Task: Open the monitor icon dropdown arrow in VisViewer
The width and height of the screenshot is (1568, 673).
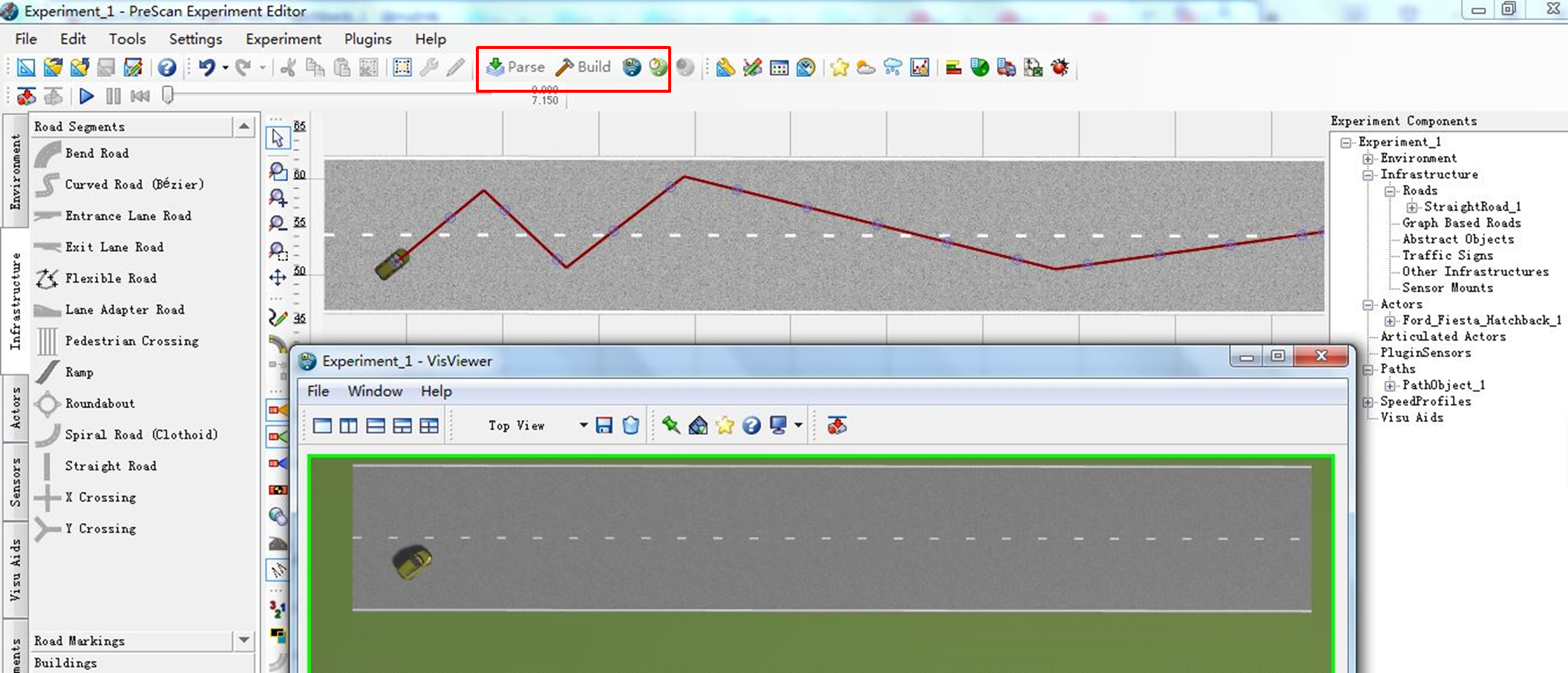Action: pyautogui.click(x=798, y=426)
